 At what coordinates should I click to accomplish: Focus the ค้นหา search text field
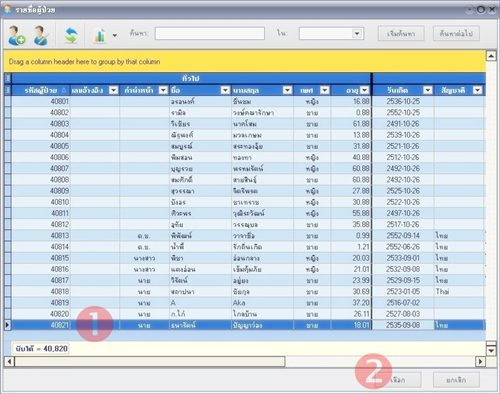(210, 33)
